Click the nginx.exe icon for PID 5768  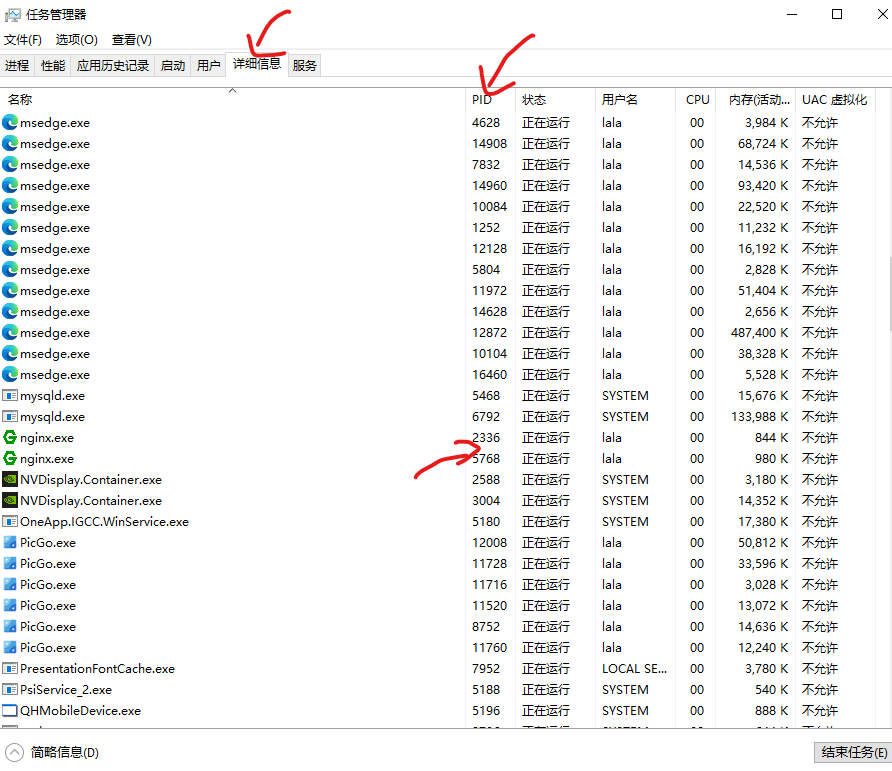pos(10,459)
